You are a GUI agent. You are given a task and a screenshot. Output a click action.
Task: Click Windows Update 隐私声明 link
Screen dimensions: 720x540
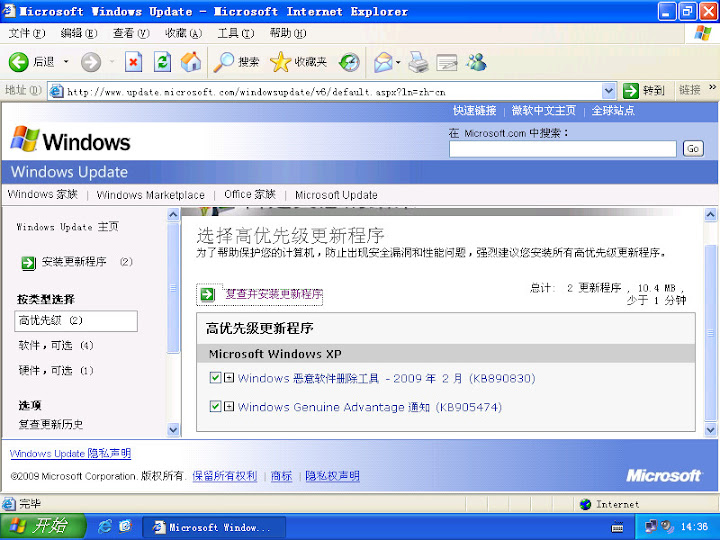(x=70, y=453)
